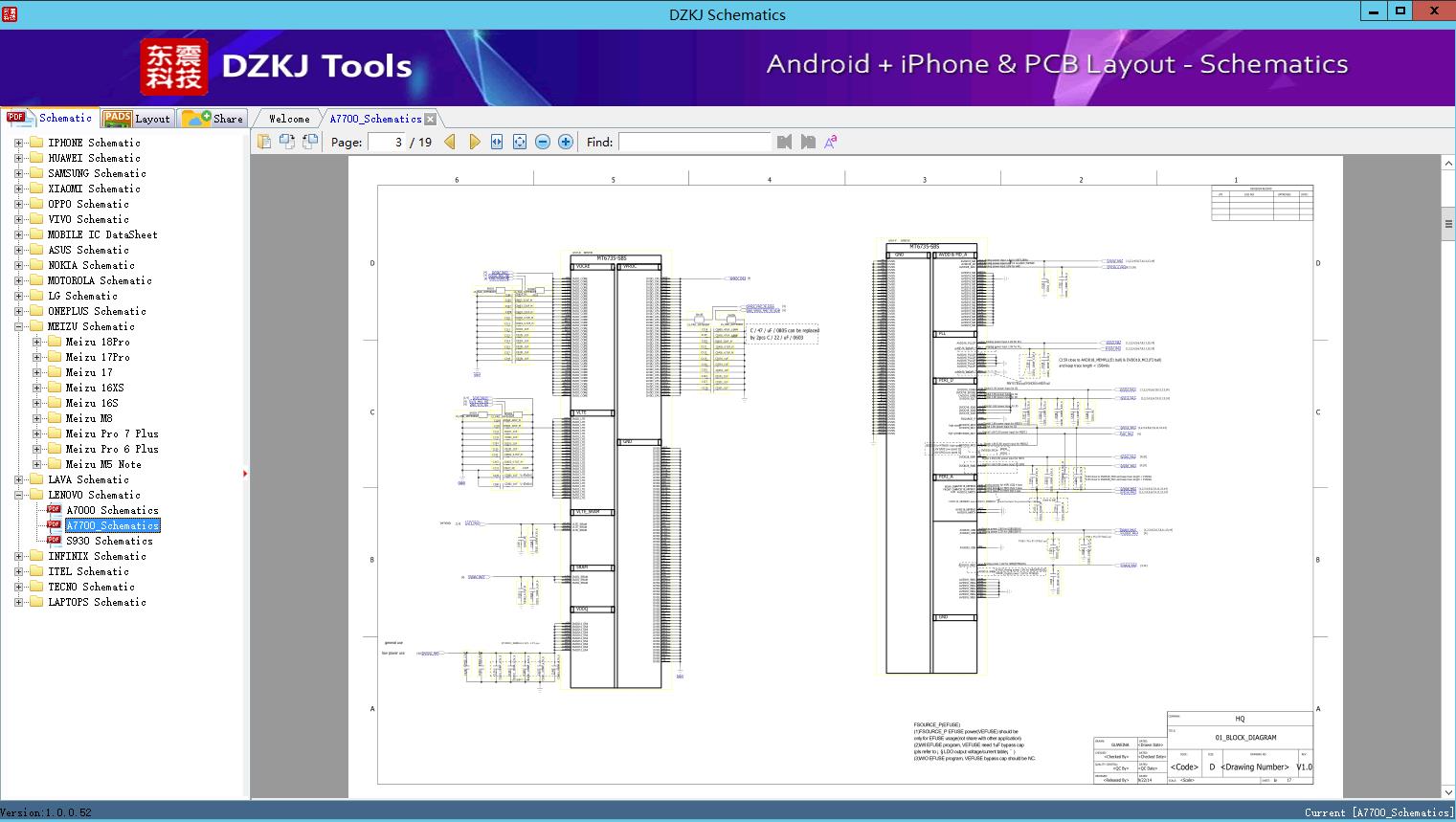This screenshot has width=1456, height=822.
Task: Open A7000 Schematics file
Action: click(x=112, y=510)
